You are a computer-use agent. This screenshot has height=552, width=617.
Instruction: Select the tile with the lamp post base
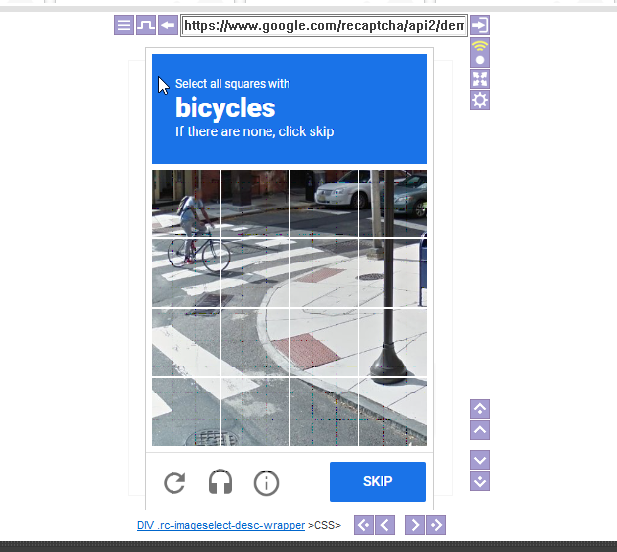[393, 342]
